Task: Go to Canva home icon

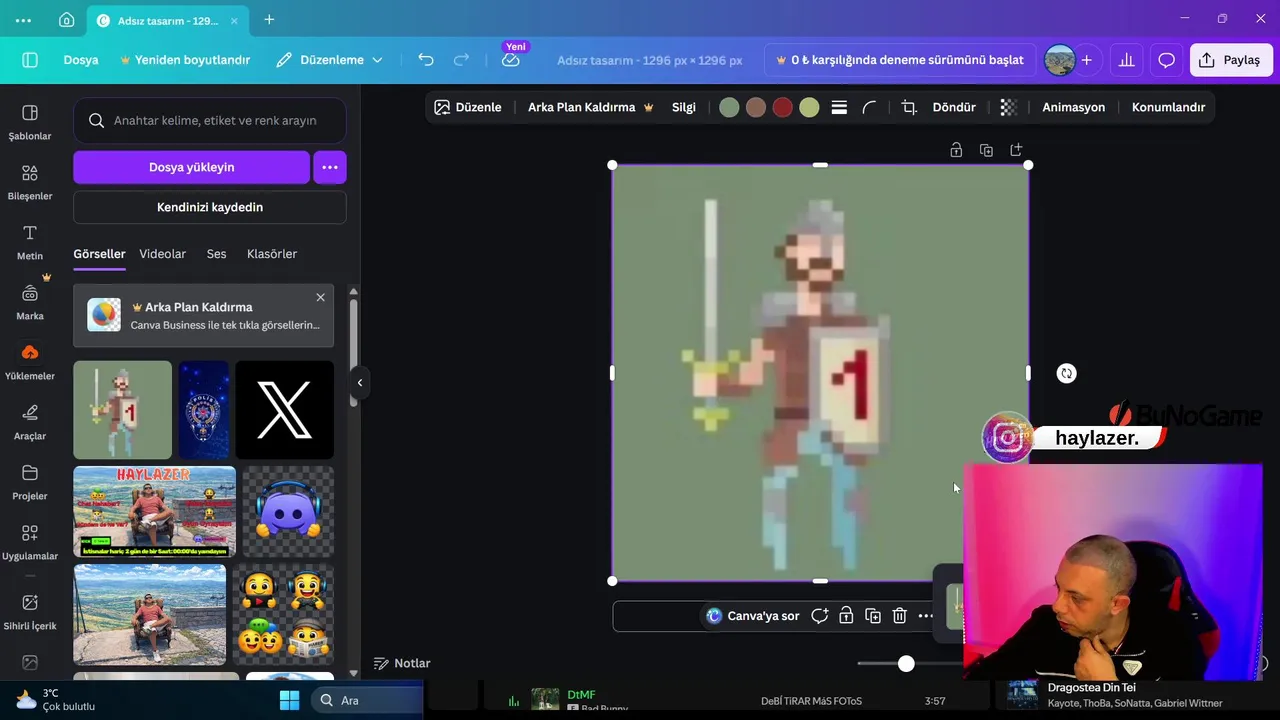Action: [x=66, y=20]
